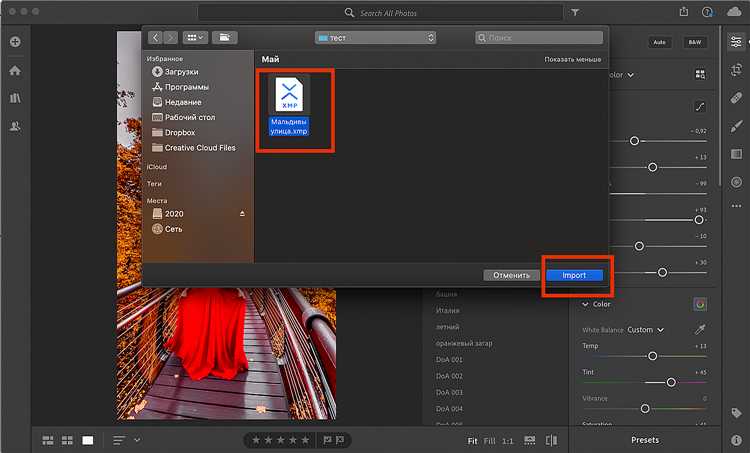
Task: Click the filter funnel icon
Action: coord(574,13)
